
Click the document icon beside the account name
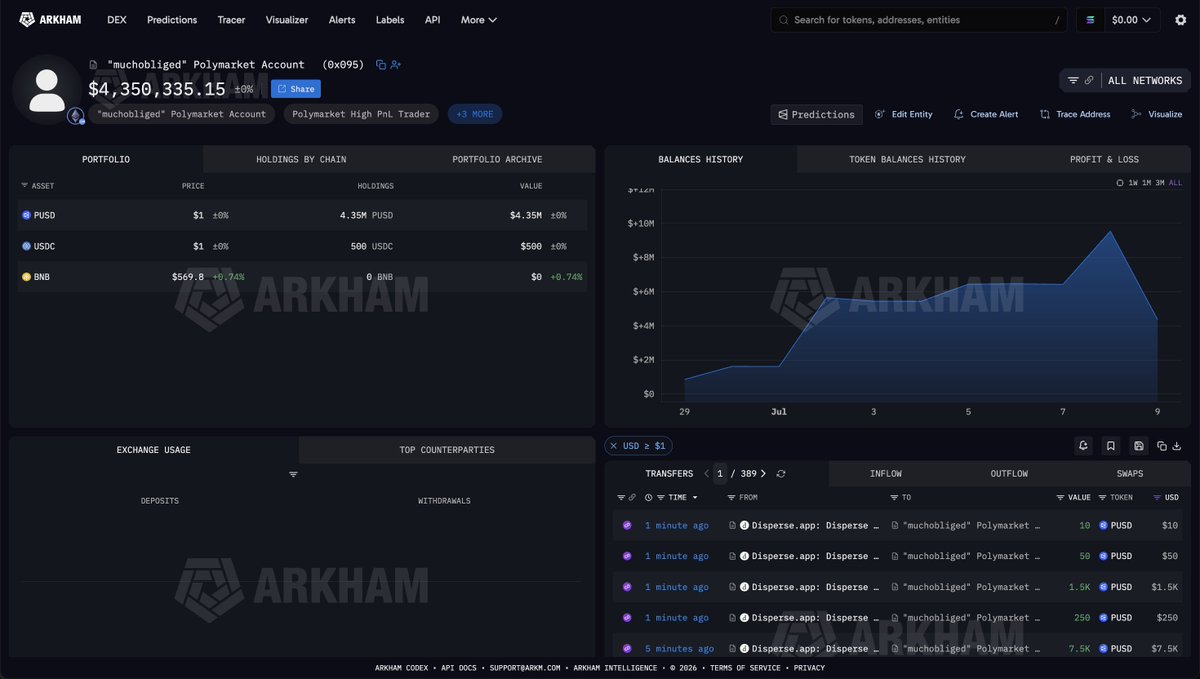93,65
